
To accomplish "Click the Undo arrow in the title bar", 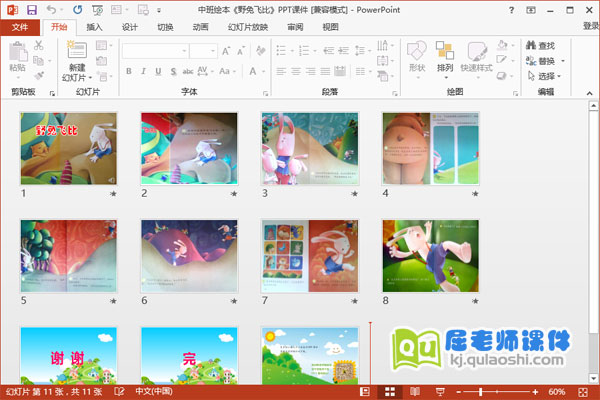I will pos(51,9).
